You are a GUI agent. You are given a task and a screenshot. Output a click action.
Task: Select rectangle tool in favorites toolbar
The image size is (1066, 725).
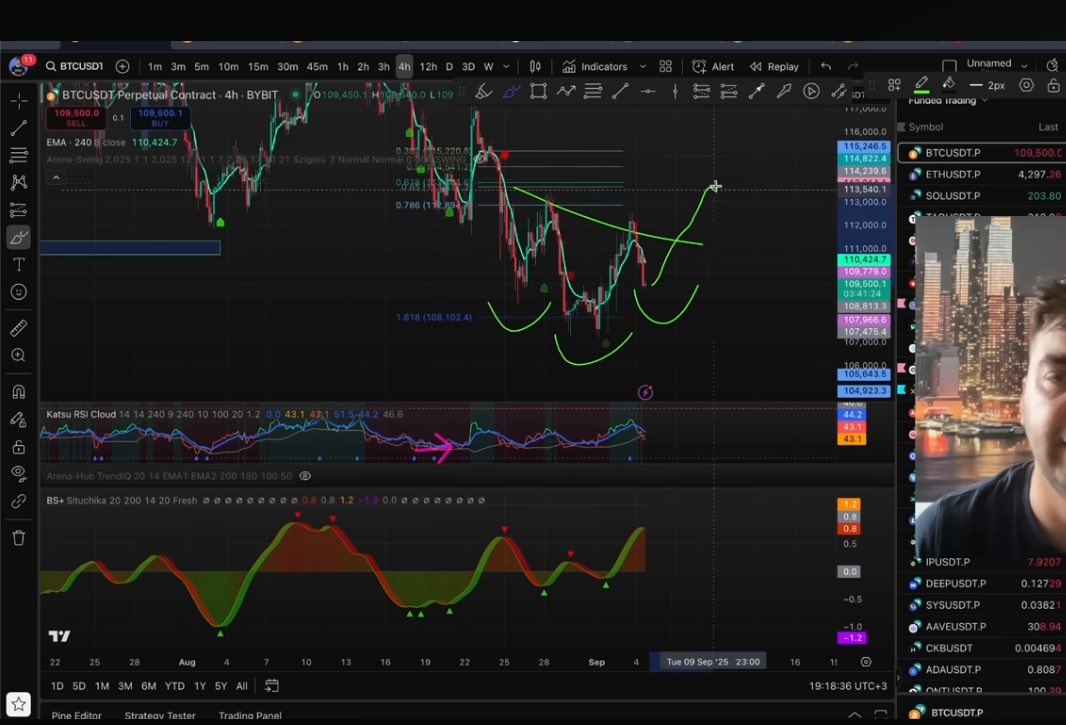[538, 91]
